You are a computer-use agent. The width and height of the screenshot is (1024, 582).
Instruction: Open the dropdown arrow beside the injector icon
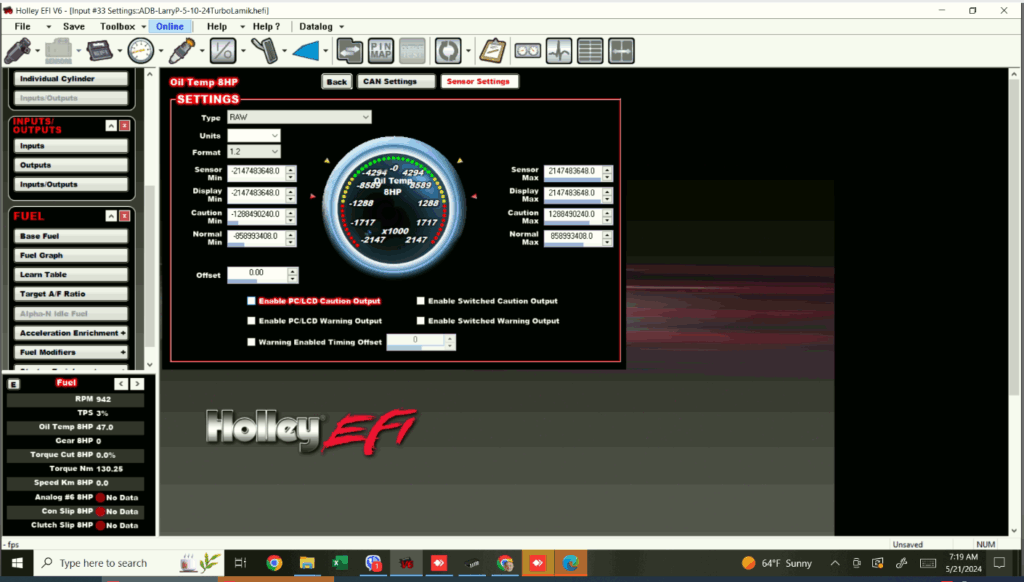[37, 51]
